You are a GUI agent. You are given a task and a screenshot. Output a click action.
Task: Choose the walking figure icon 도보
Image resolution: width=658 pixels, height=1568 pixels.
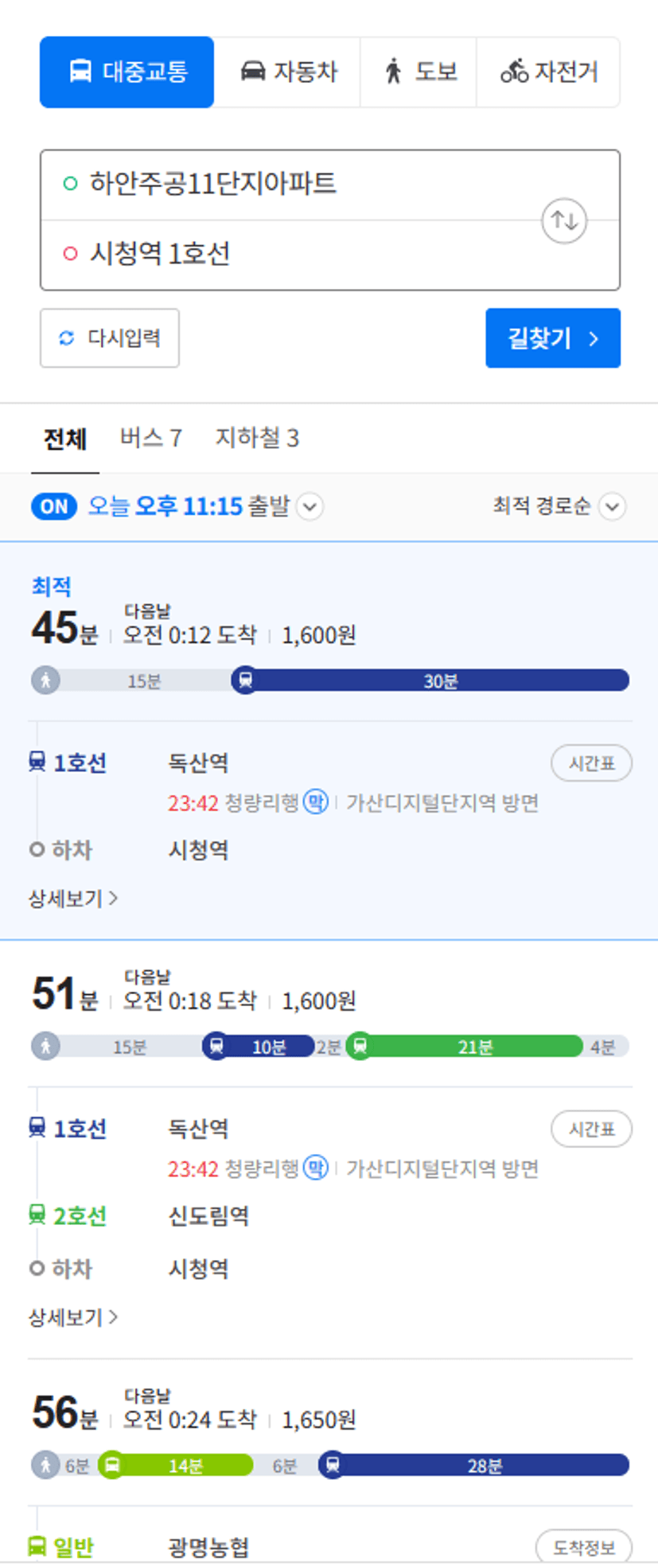[x=393, y=72]
